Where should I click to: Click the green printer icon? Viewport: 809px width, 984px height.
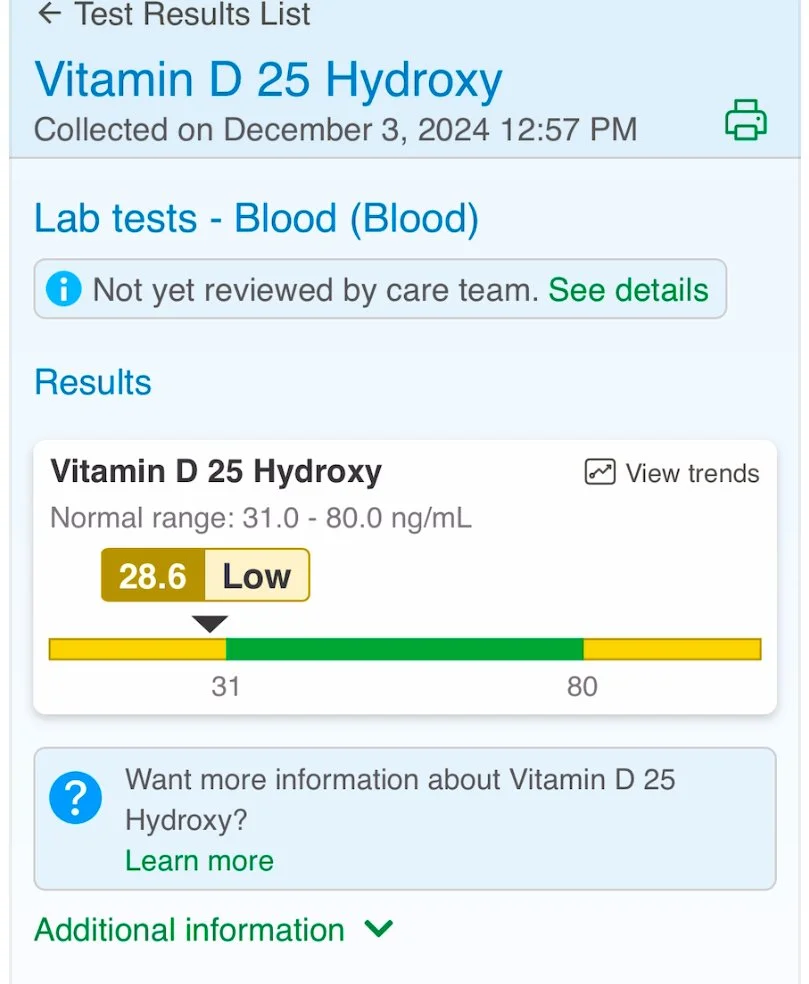[746, 119]
